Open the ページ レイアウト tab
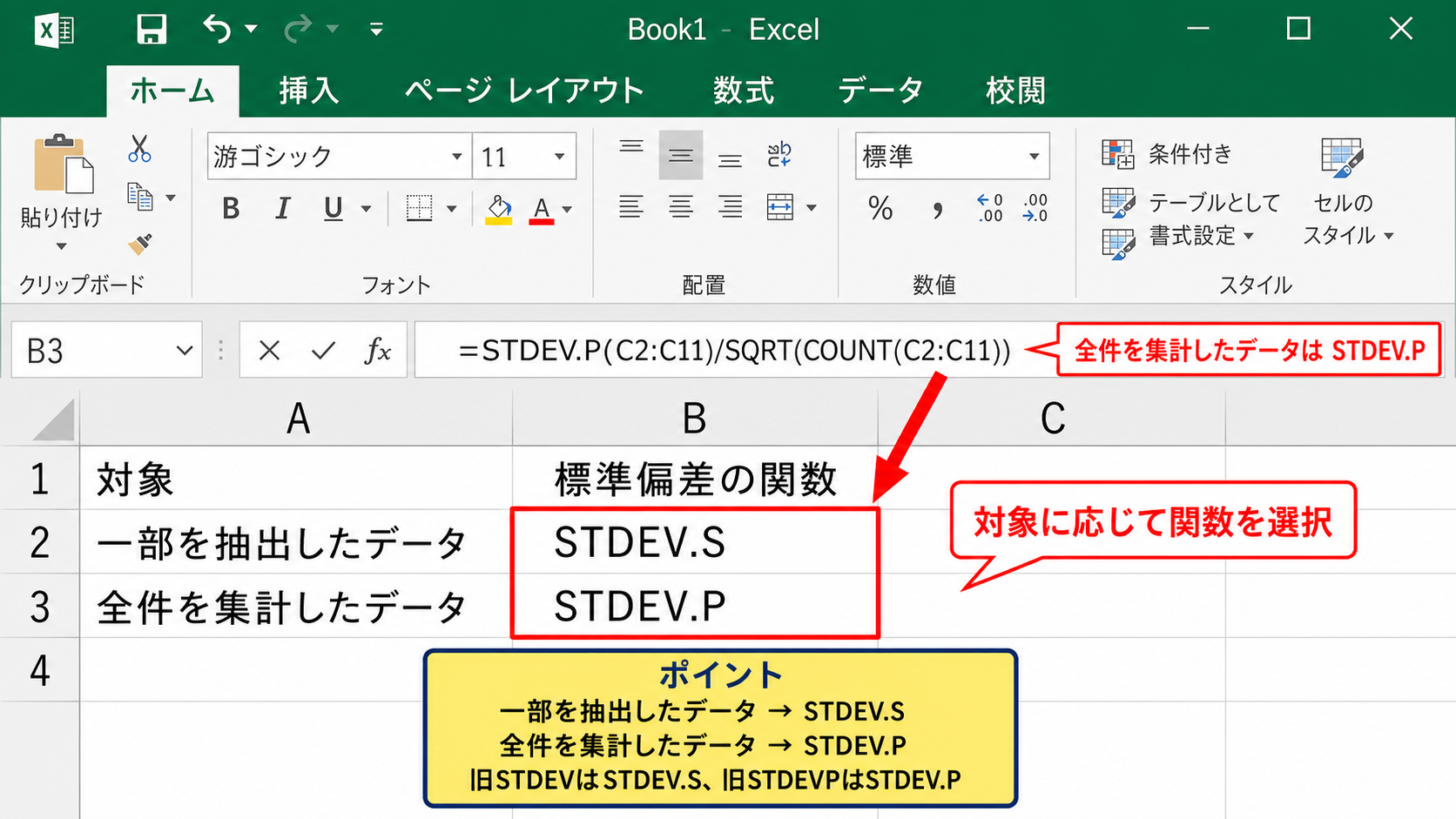Image resolution: width=1456 pixels, height=819 pixels. coord(523,91)
